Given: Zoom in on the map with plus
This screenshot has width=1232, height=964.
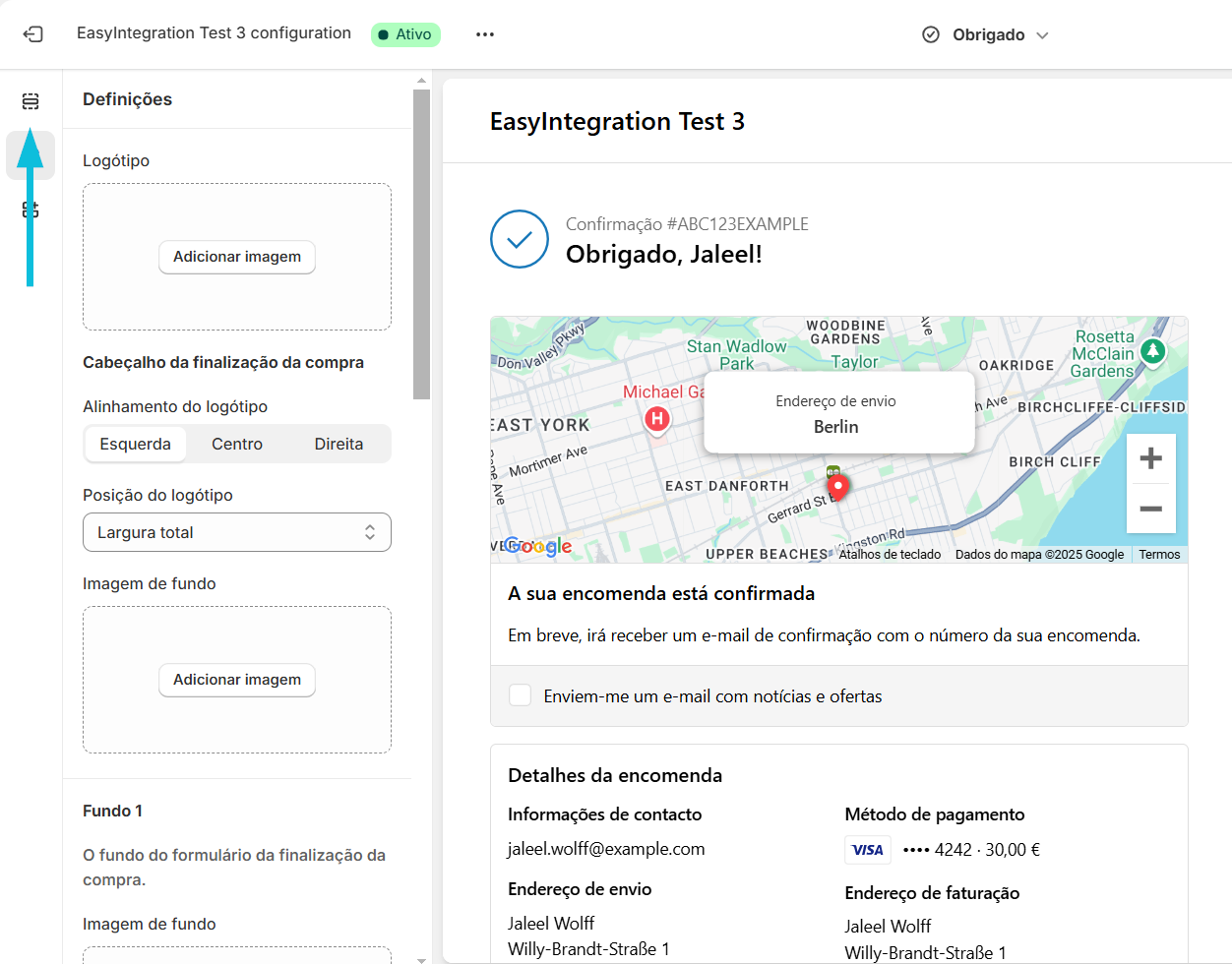Looking at the screenshot, I should [1151, 458].
